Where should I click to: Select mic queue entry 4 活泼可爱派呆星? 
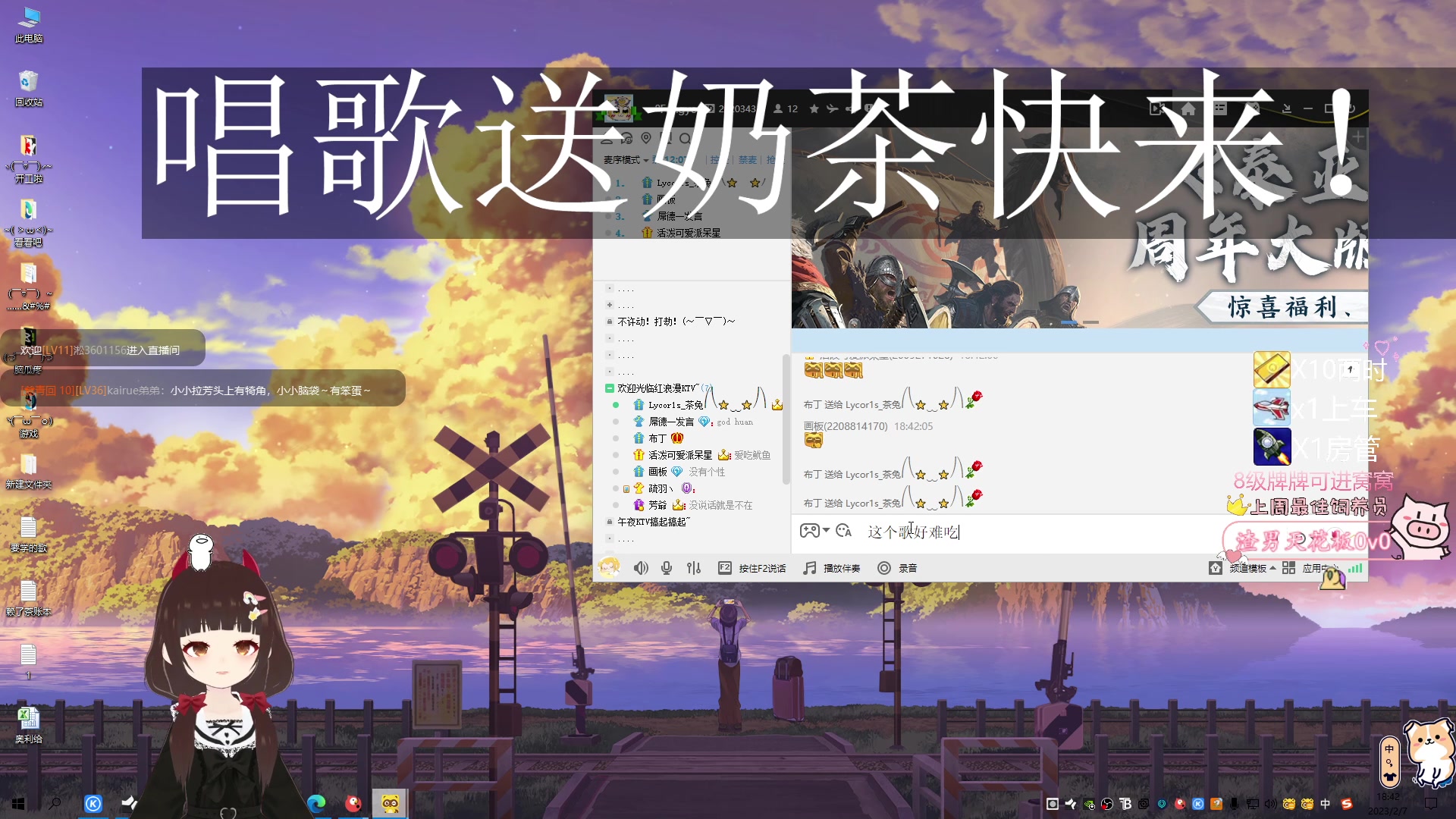point(688,233)
